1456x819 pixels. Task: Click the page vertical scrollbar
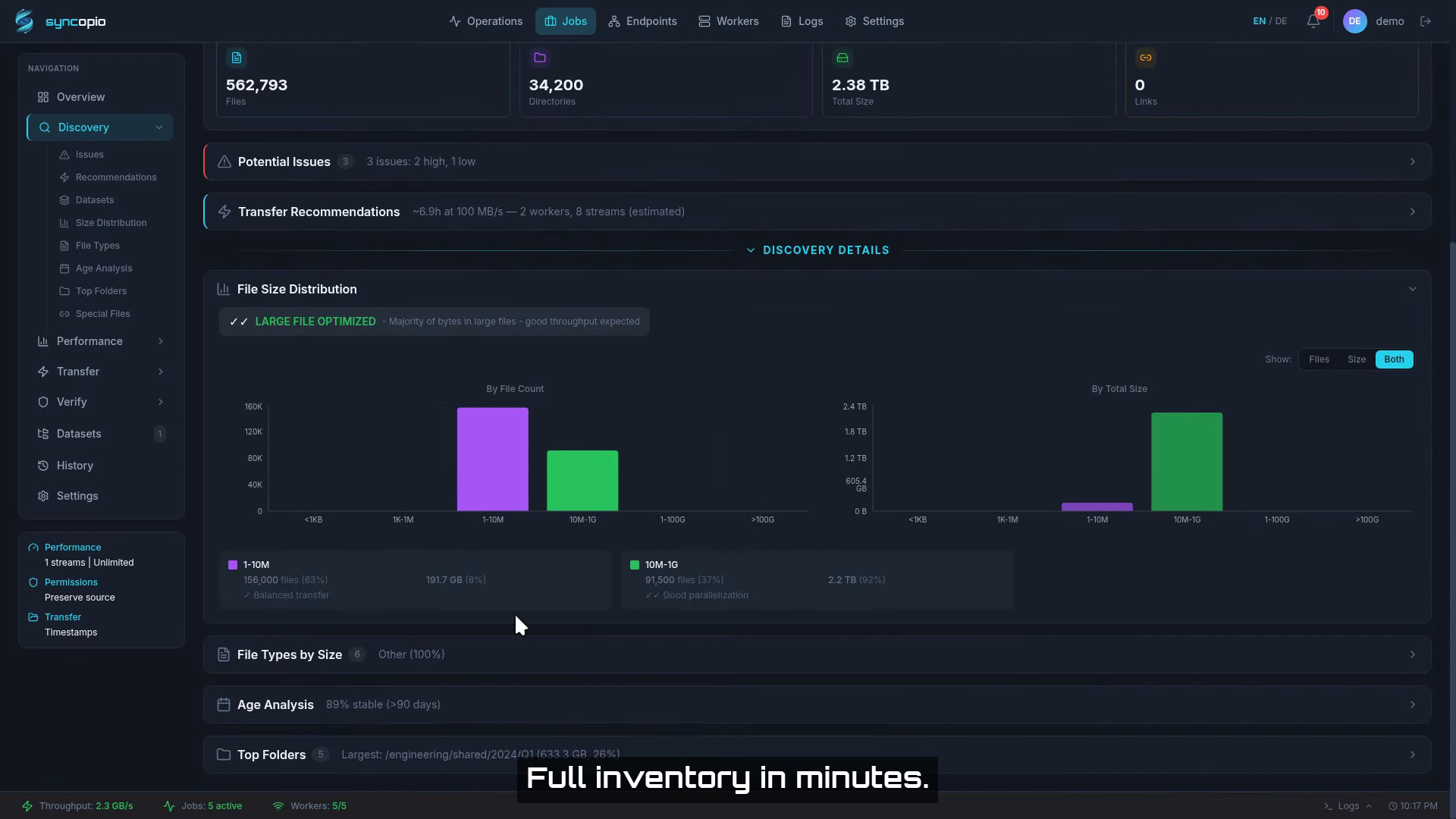pyautogui.click(x=1452, y=516)
